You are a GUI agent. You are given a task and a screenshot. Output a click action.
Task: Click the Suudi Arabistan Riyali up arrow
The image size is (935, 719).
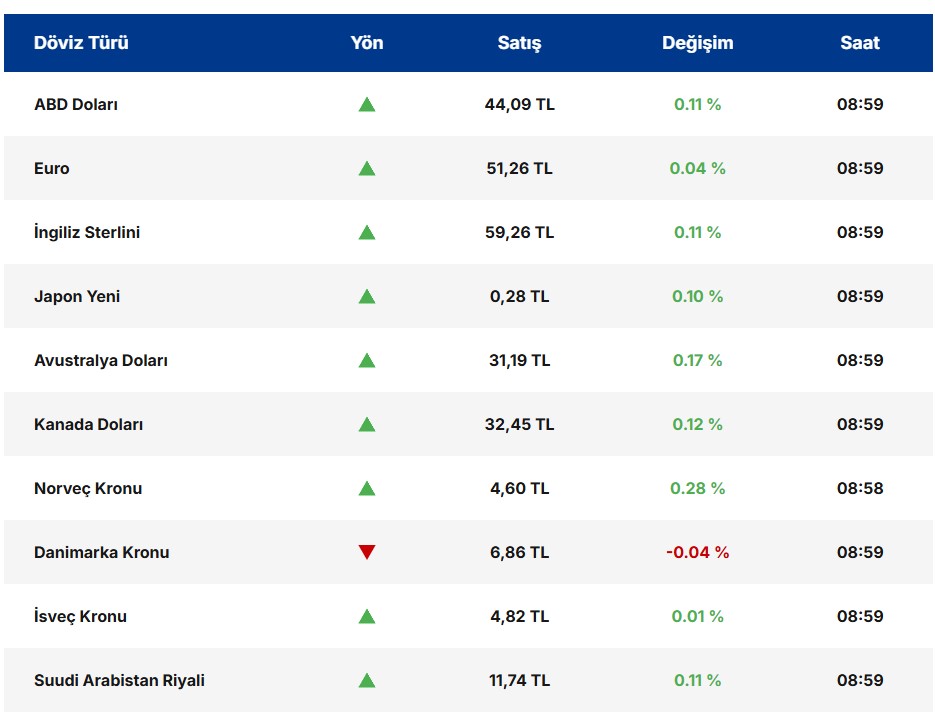pos(367,680)
